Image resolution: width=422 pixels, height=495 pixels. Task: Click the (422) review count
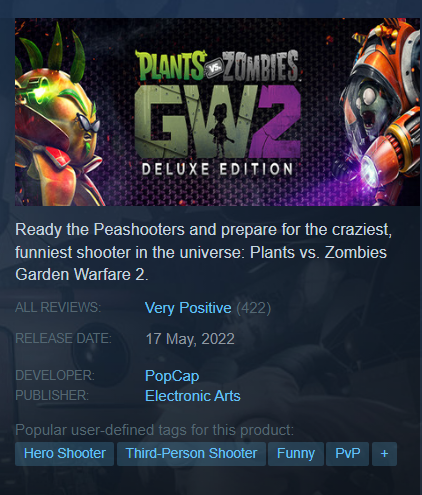254,308
